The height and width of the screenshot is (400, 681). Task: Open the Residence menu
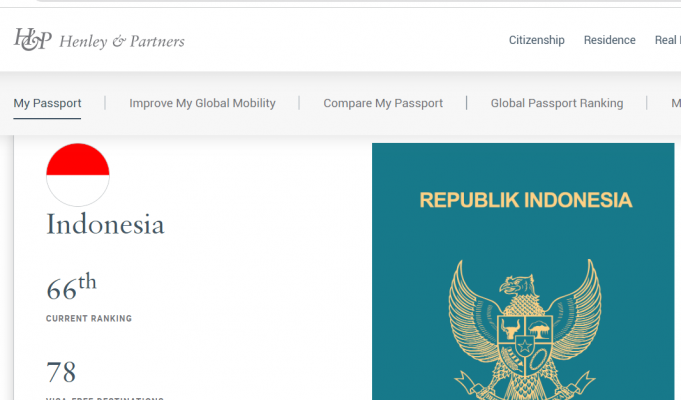coord(610,40)
